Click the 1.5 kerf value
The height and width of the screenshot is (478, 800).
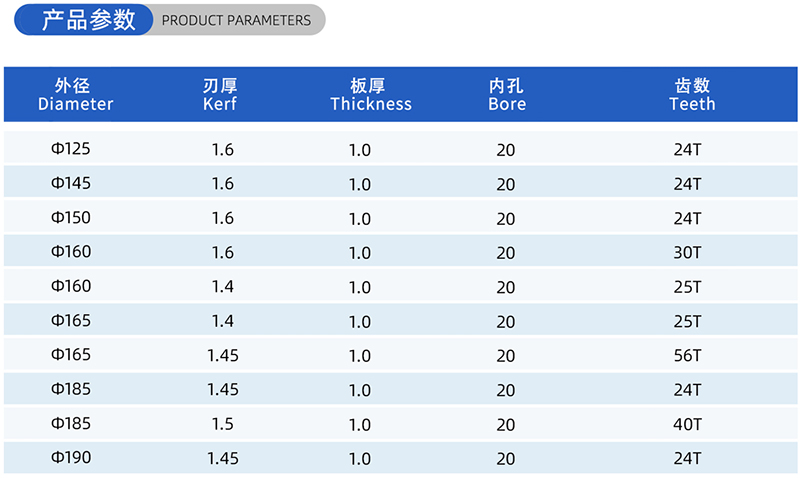coord(223,424)
